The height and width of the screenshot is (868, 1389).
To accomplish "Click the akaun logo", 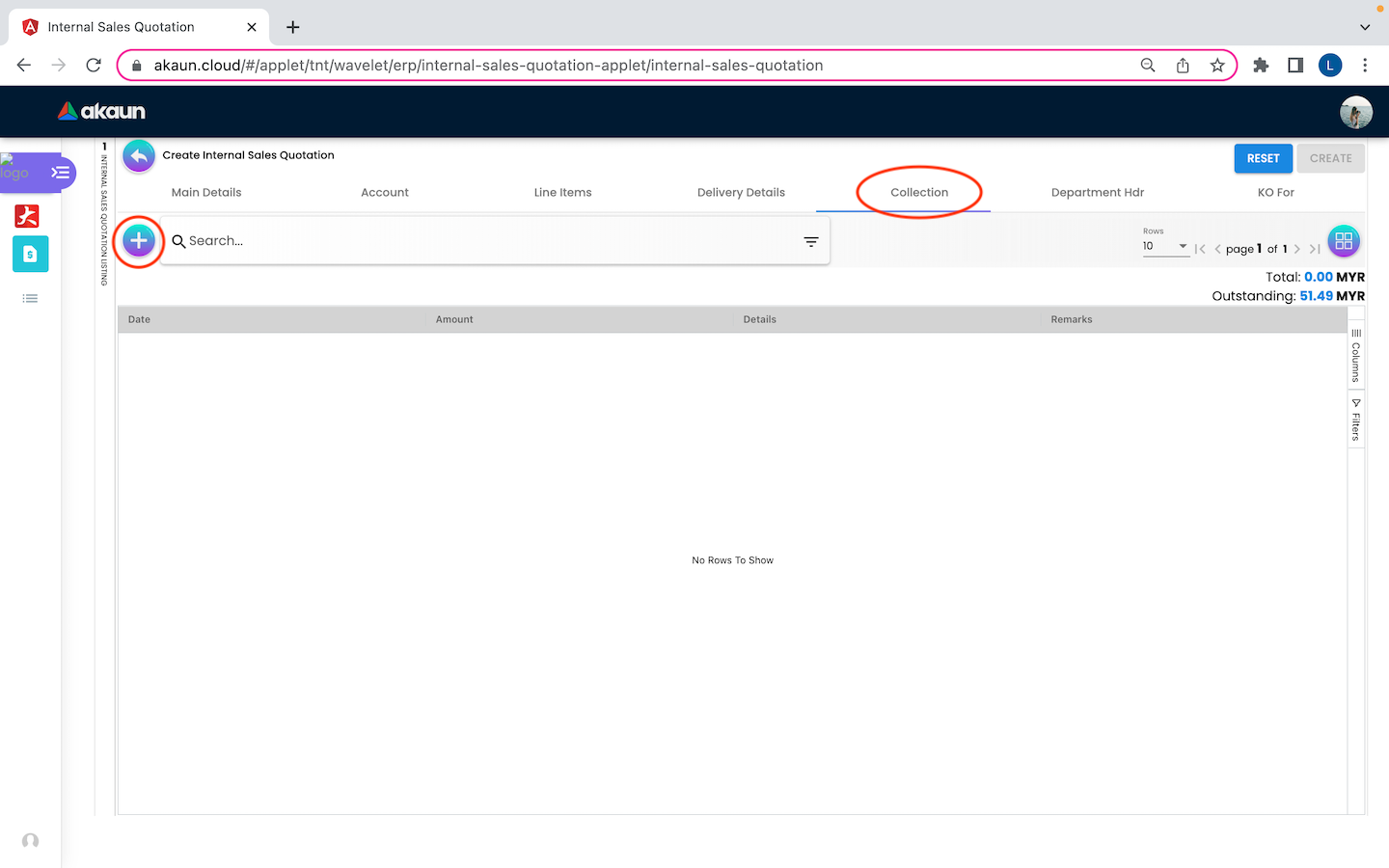I will coord(101,111).
